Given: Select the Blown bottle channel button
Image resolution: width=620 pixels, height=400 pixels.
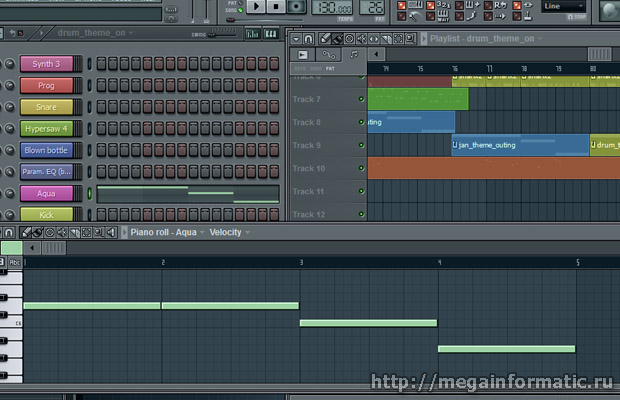Looking at the screenshot, I should 47,150.
